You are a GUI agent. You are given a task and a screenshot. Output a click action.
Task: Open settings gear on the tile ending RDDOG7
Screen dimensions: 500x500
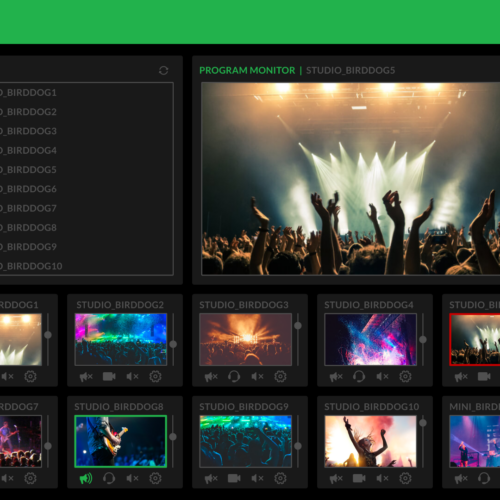[30, 478]
